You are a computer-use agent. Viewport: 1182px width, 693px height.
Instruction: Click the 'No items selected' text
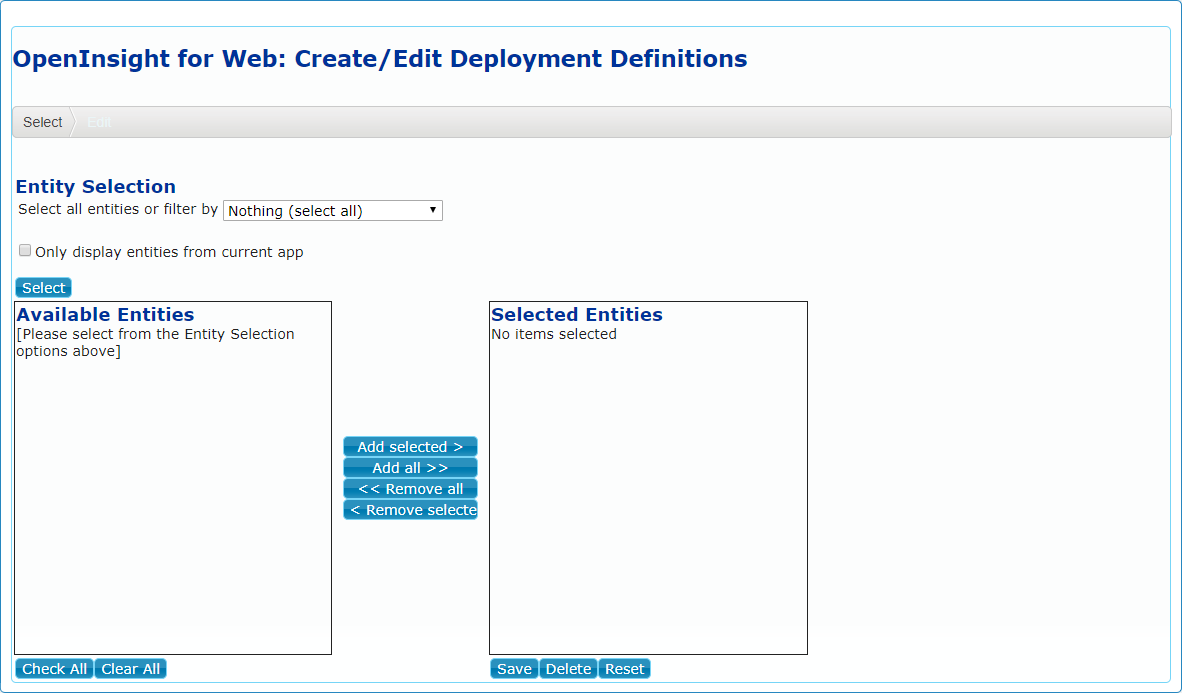pos(554,334)
